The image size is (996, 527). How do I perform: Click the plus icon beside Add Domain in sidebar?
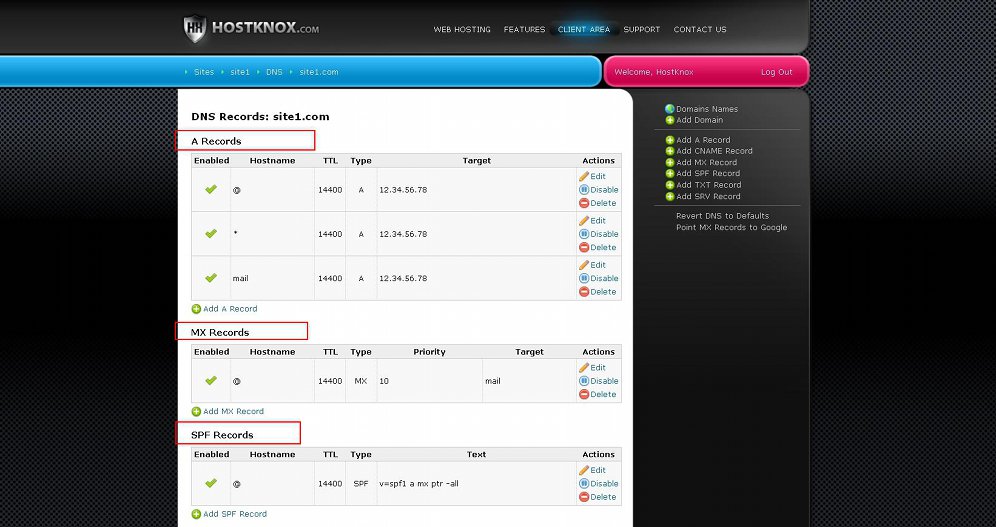(x=670, y=120)
